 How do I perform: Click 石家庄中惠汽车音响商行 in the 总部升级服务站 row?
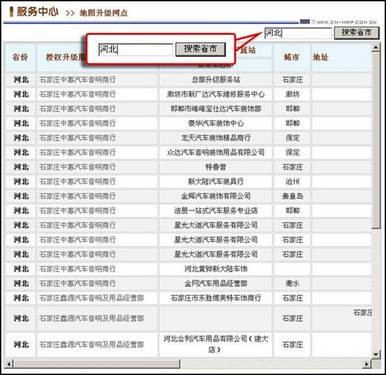tap(77, 80)
